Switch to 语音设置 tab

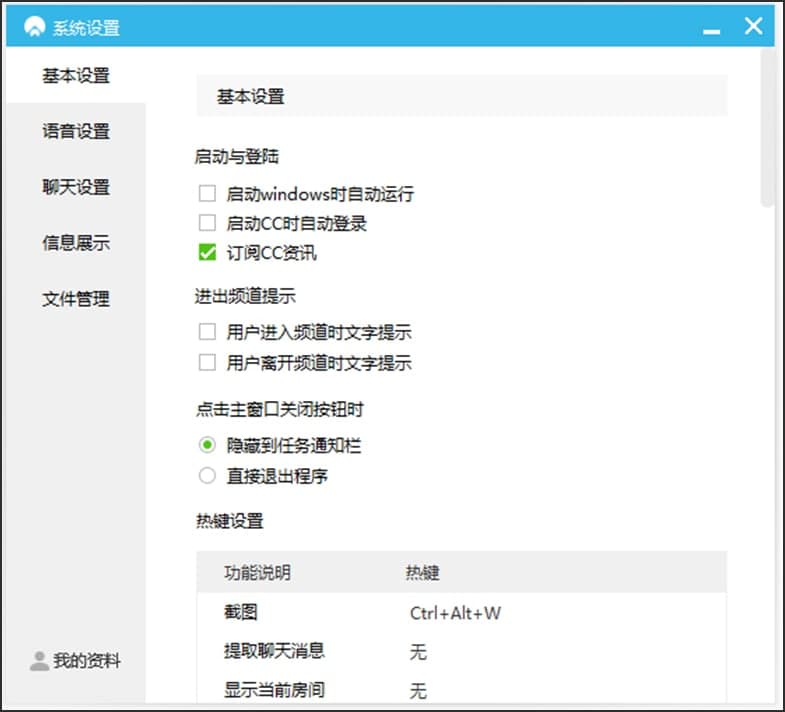coord(76,131)
